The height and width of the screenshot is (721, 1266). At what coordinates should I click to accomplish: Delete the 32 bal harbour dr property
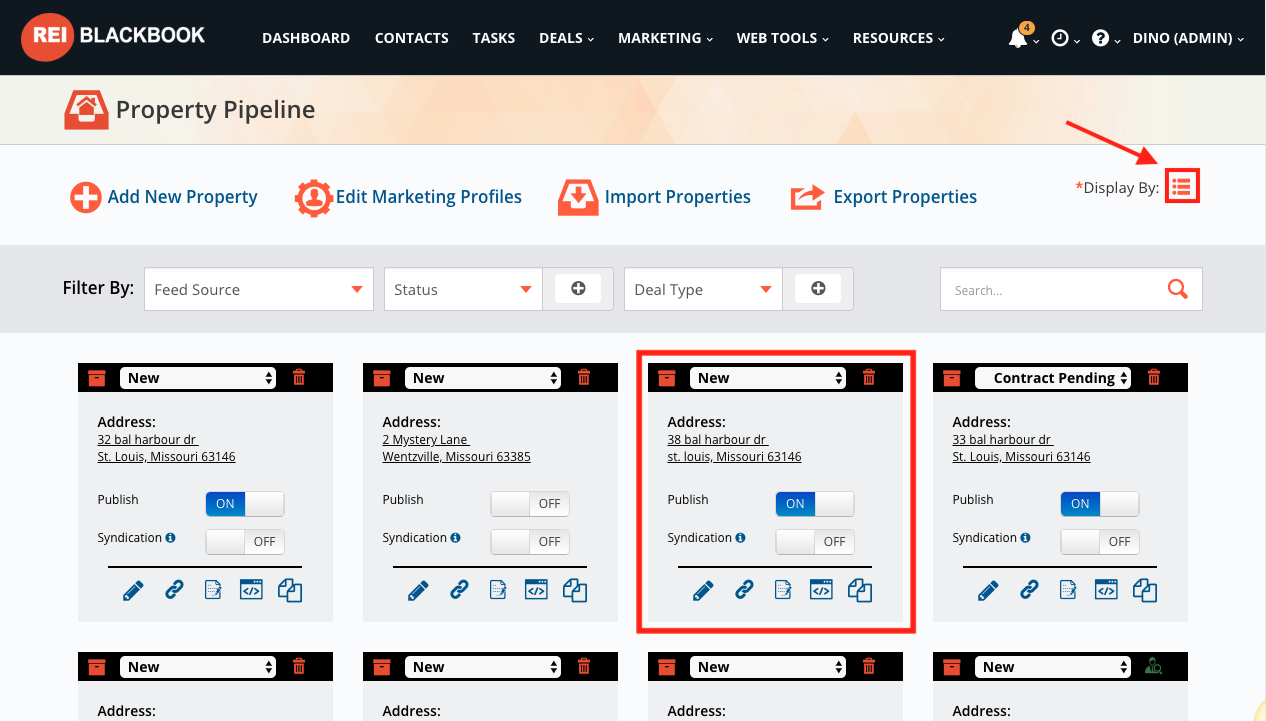click(x=299, y=377)
